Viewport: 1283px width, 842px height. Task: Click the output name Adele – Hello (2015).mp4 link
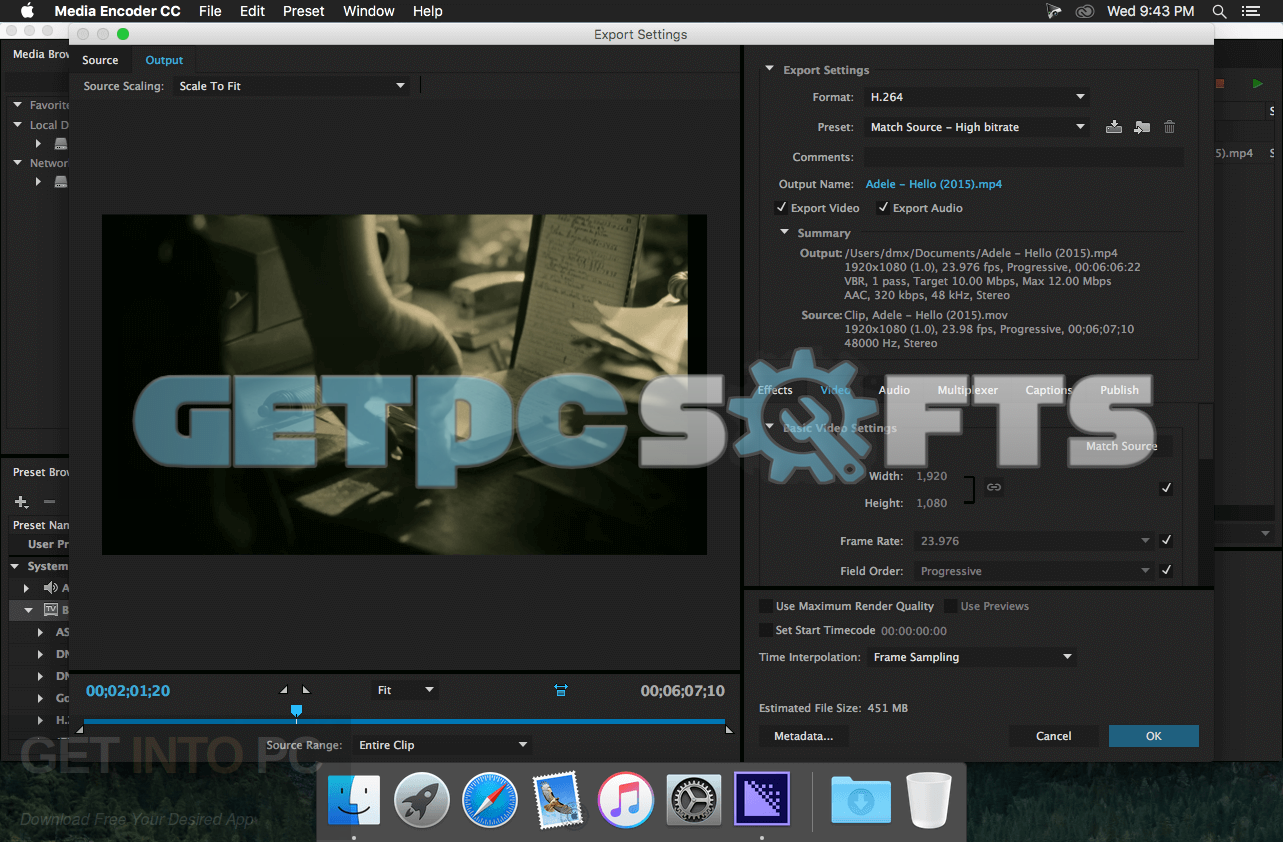(933, 184)
